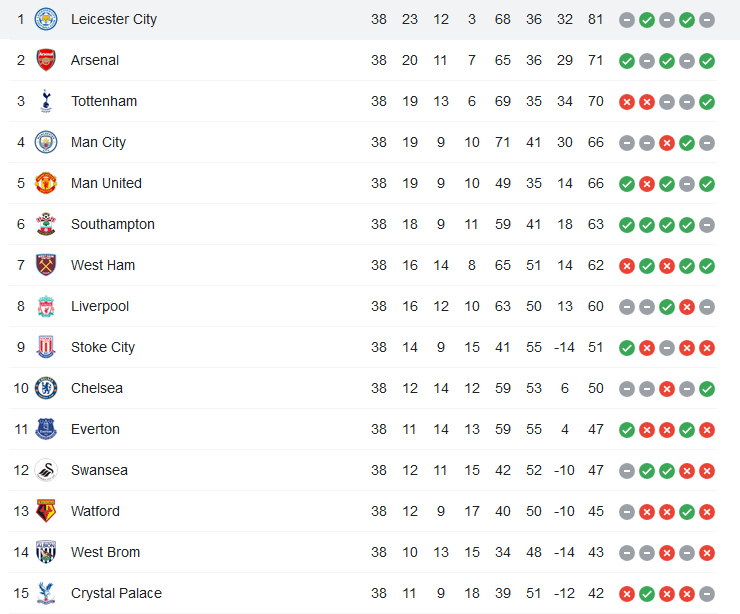This screenshot has width=740, height=614.
Task: Open the Swansea team link
Action: (99, 470)
